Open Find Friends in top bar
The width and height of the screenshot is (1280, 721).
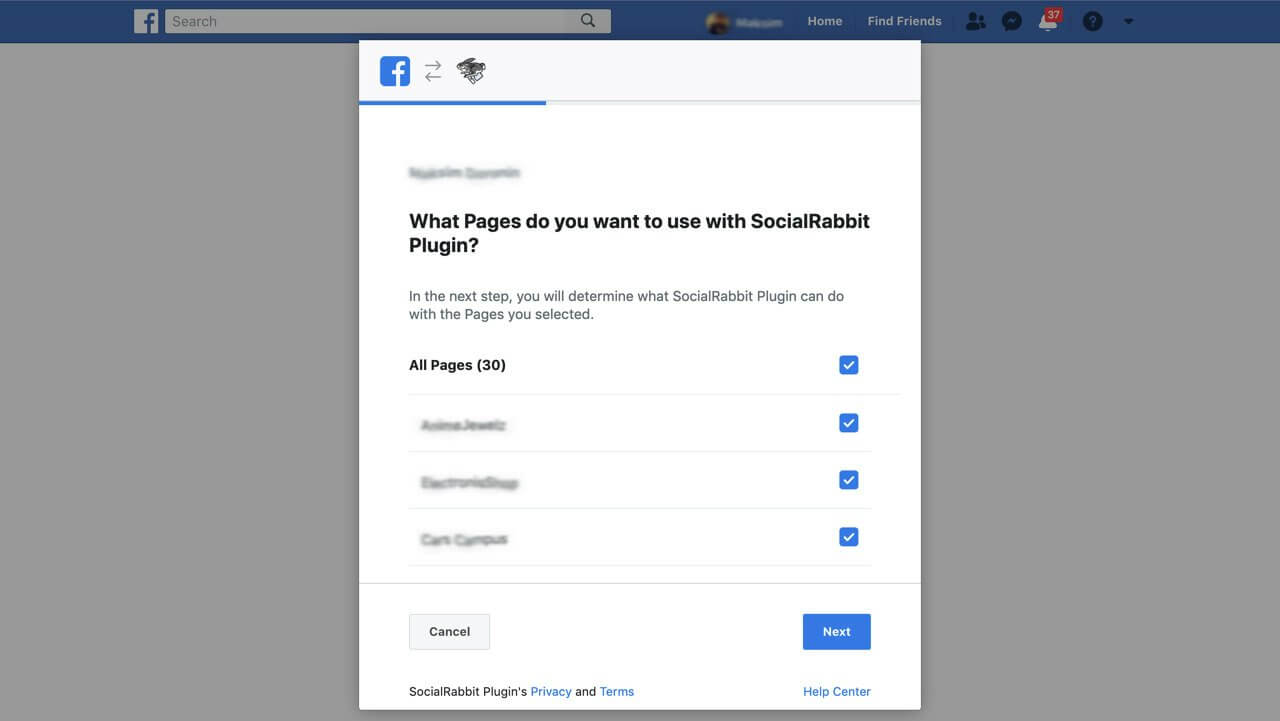904,21
